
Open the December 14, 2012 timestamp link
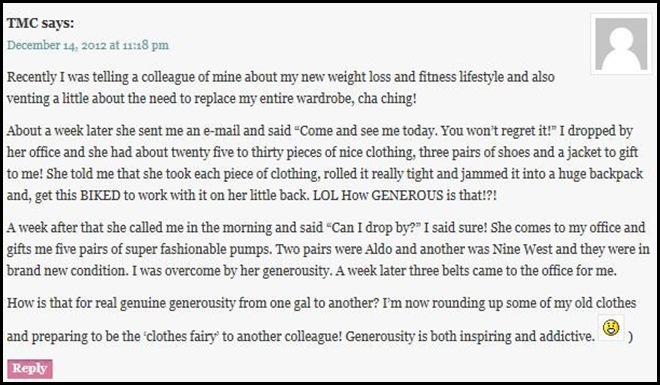(88, 45)
